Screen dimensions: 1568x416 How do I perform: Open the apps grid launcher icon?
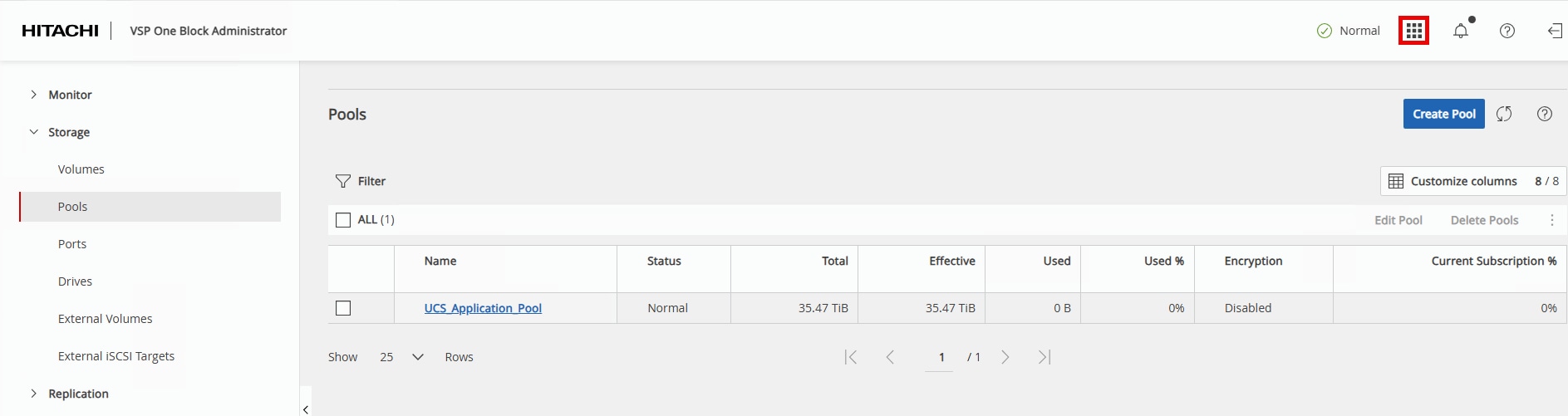pyautogui.click(x=1413, y=31)
